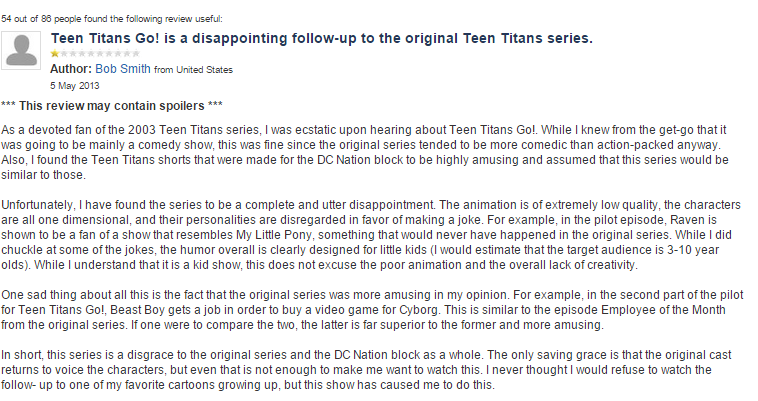
Task: Open Bob Smith's author profile link
Action: [x=123, y=69]
